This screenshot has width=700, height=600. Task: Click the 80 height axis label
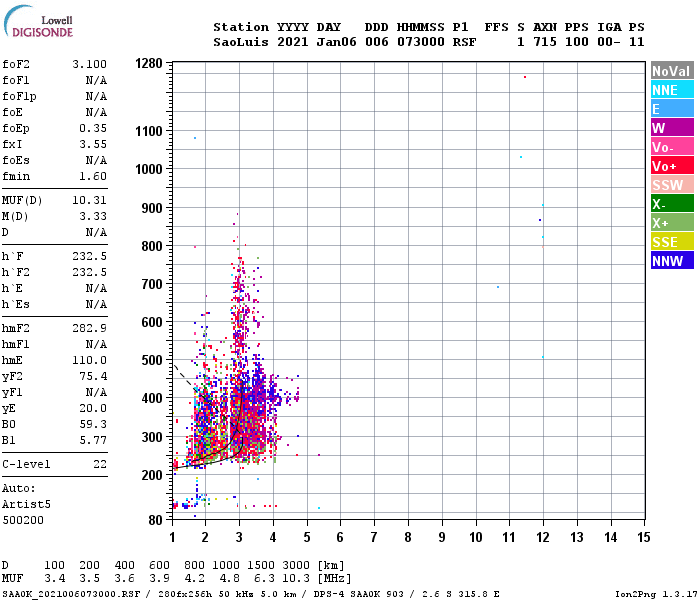tap(155, 520)
